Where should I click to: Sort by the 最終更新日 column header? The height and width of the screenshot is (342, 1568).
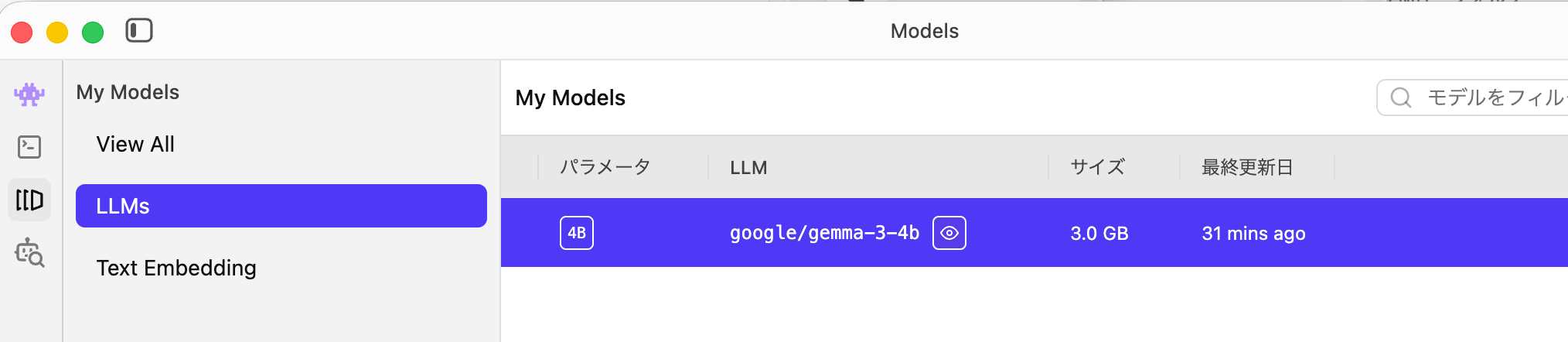(1247, 167)
